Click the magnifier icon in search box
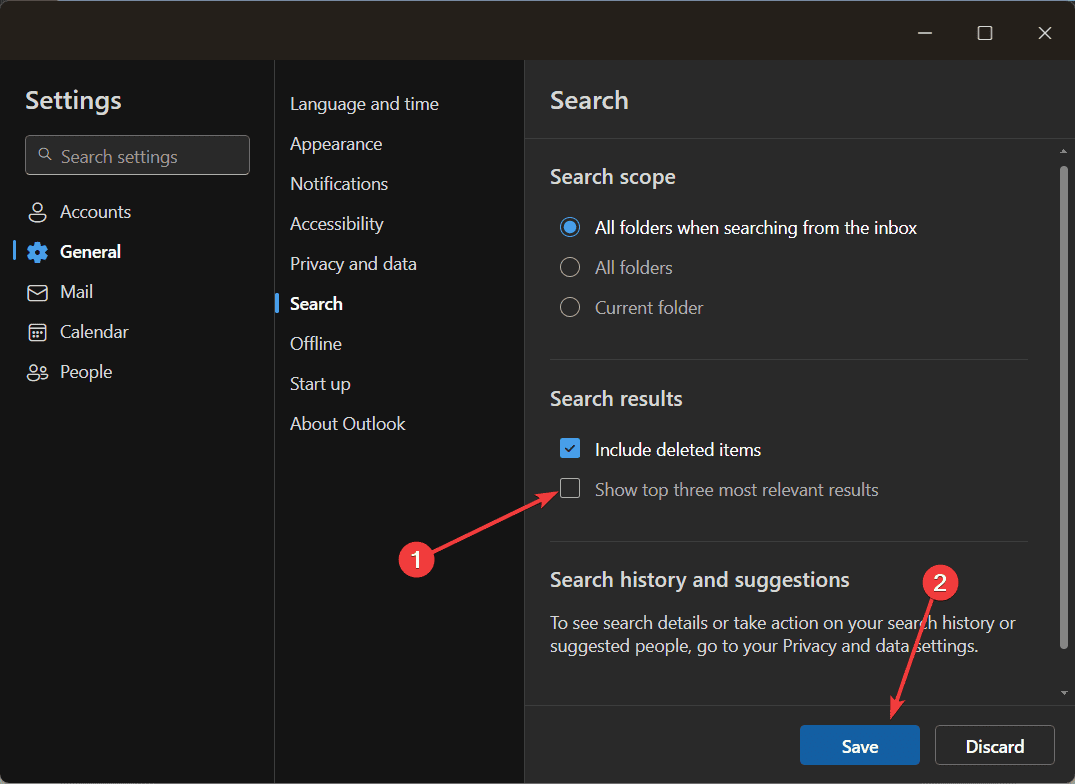Viewport: 1075px width, 784px height. click(x=44, y=155)
